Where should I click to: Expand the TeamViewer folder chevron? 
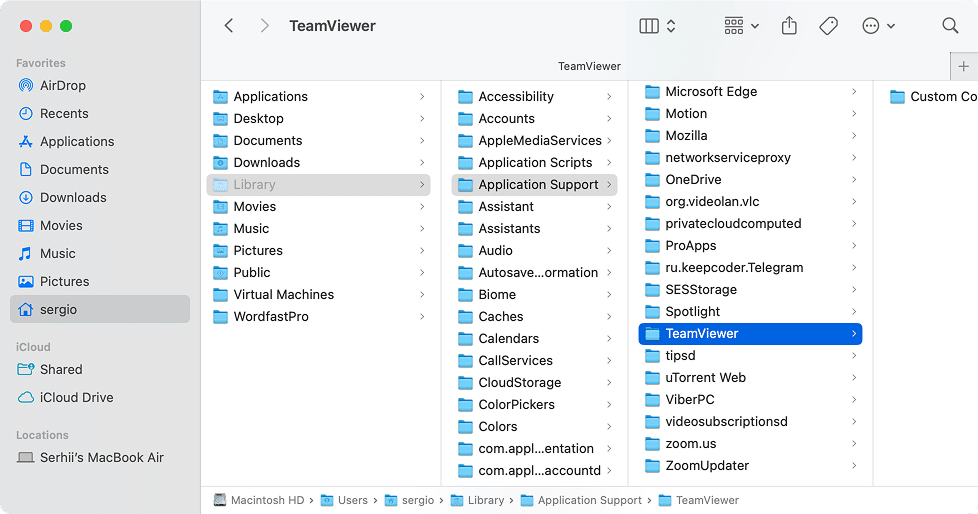click(x=854, y=334)
